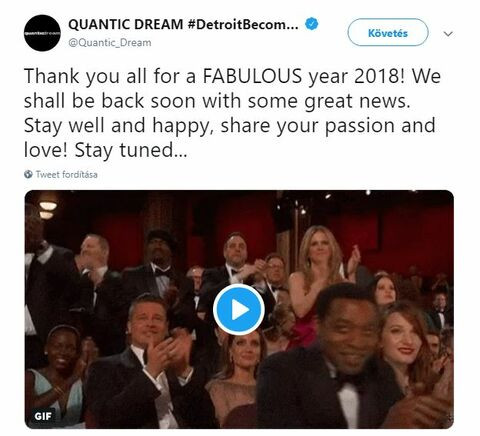Viewport: 480px width, 436px height.
Task: Open the Quantic Dream profile avatar
Action: point(42,33)
